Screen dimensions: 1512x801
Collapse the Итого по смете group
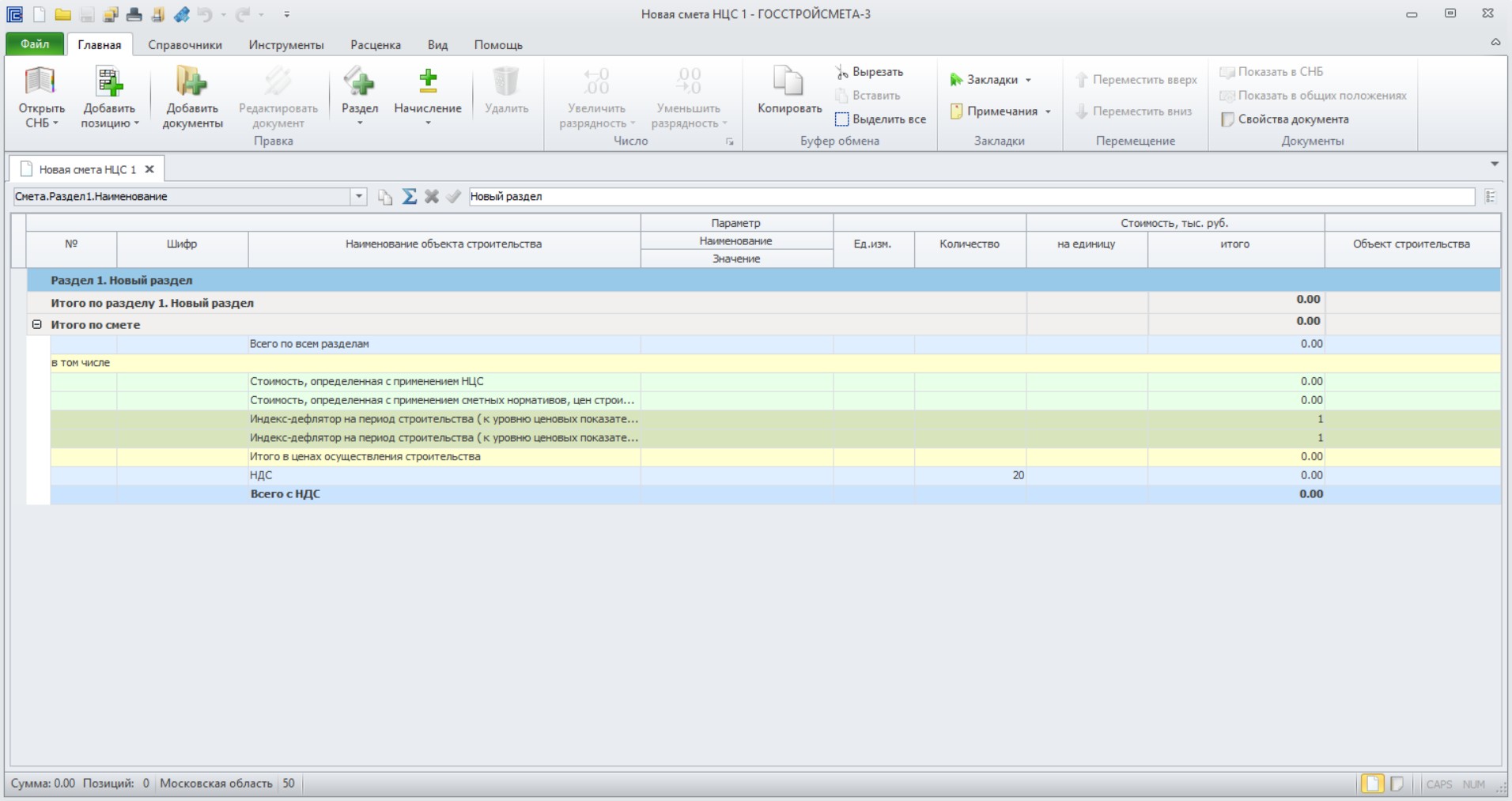[x=36, y=324]
